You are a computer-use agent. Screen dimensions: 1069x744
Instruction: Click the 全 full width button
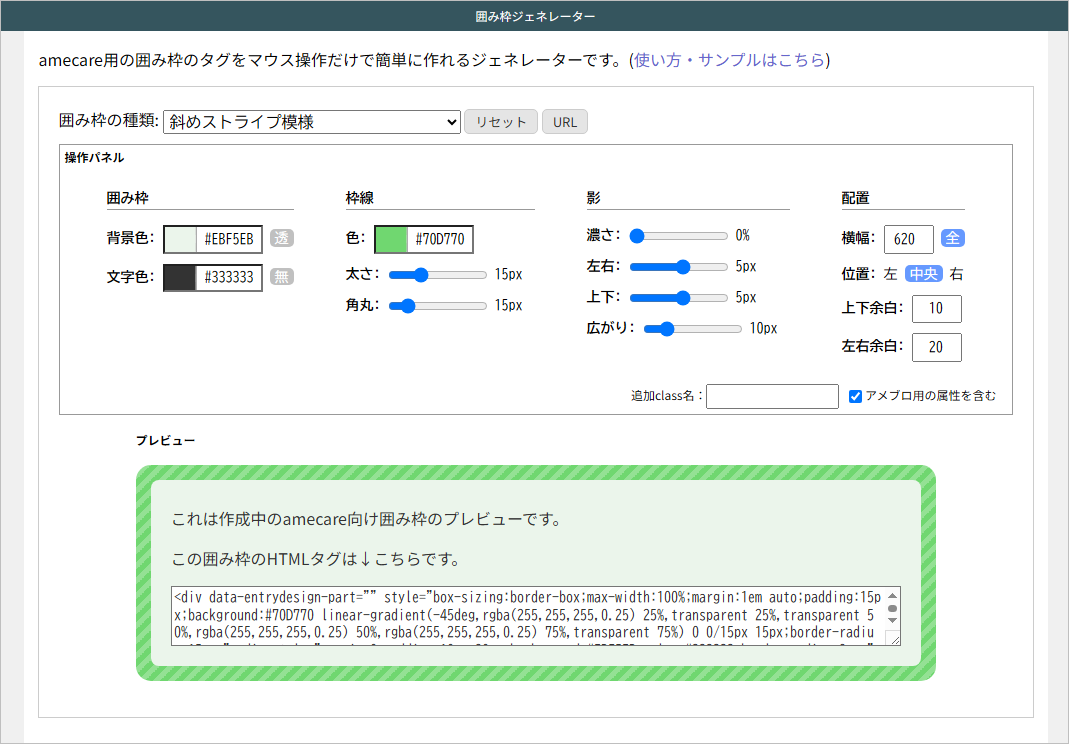[953, 239]
